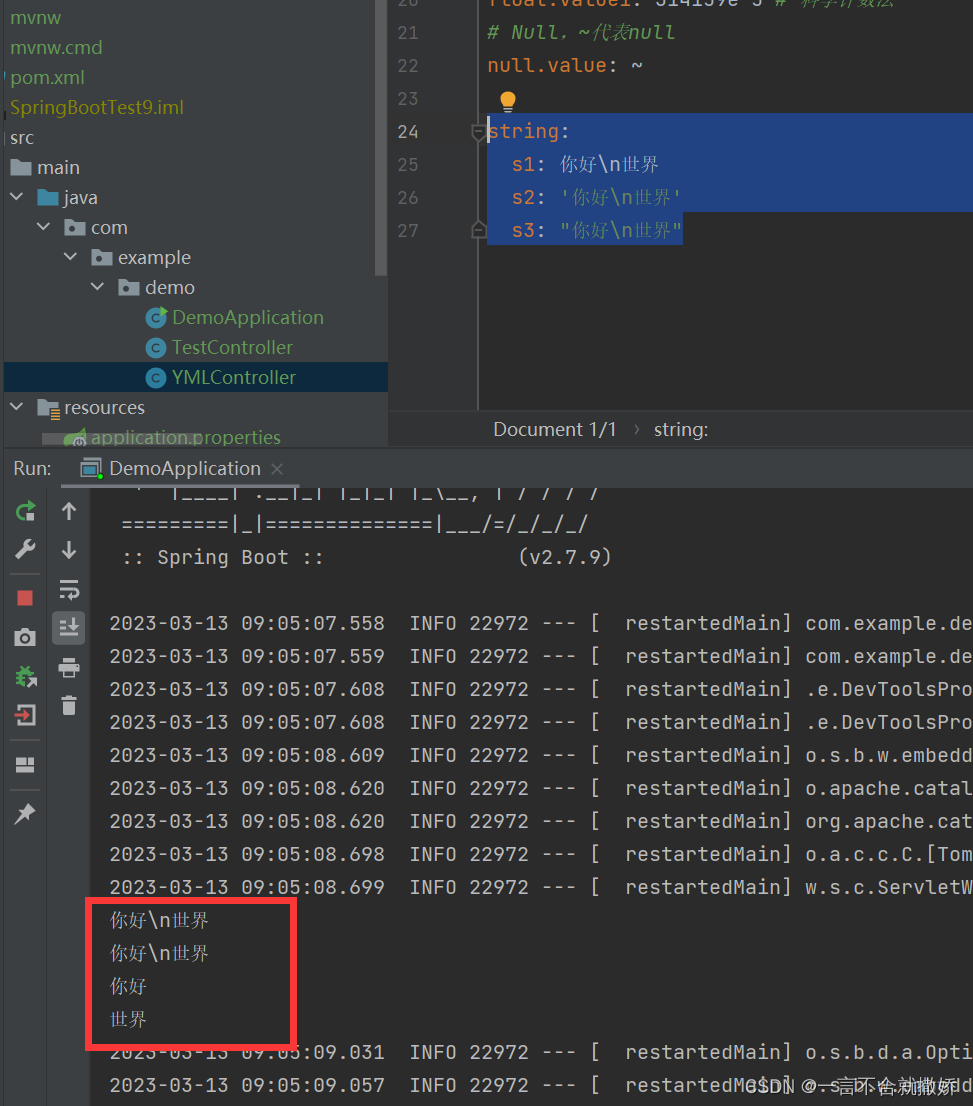Click the yellow lightbulb intention icon
Viewport: 973px width, 1106px height.
(507, 101)
